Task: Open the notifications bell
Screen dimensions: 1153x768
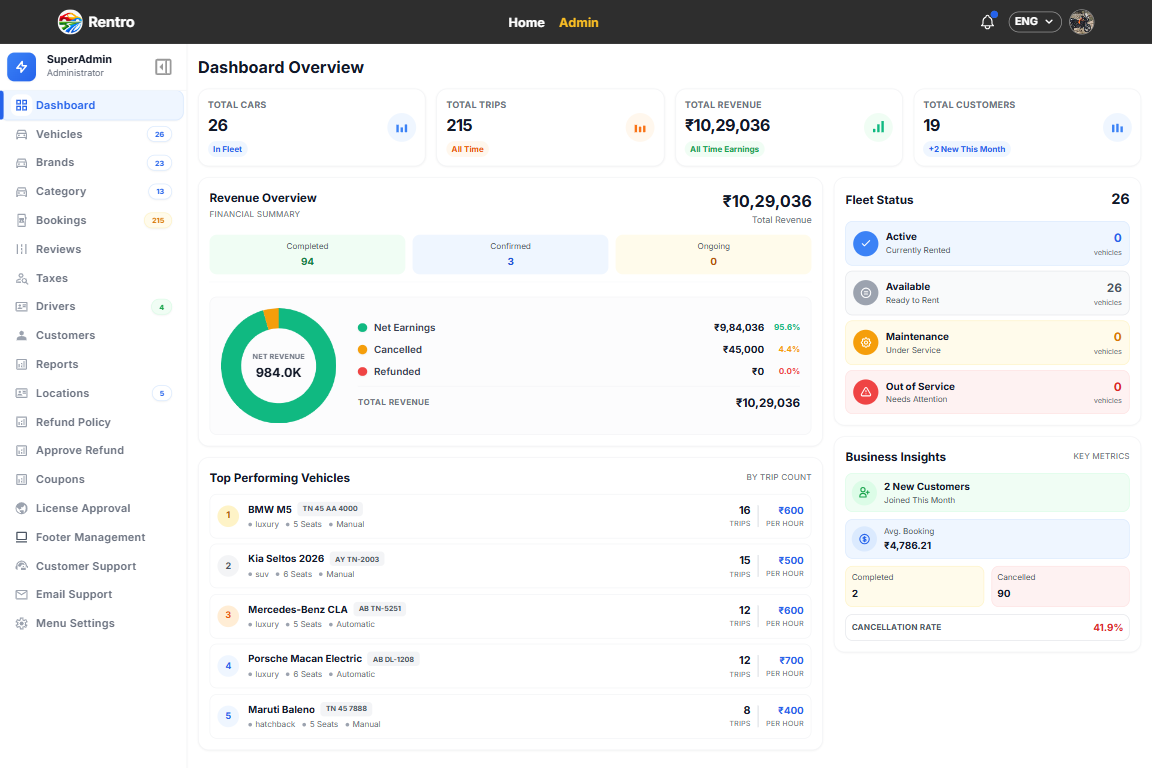Action: 988,22
